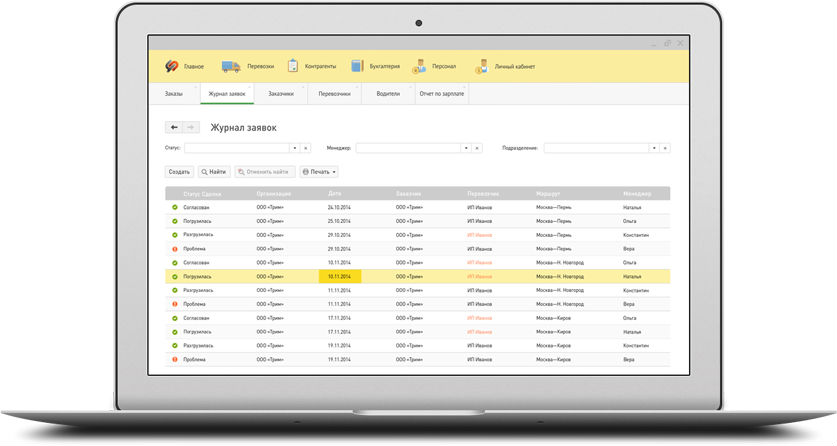Select the highlighted yellow 10.11.2014 date cell
Image resolution: width=837 pixels, height=446 pixels.
(340, 276)
